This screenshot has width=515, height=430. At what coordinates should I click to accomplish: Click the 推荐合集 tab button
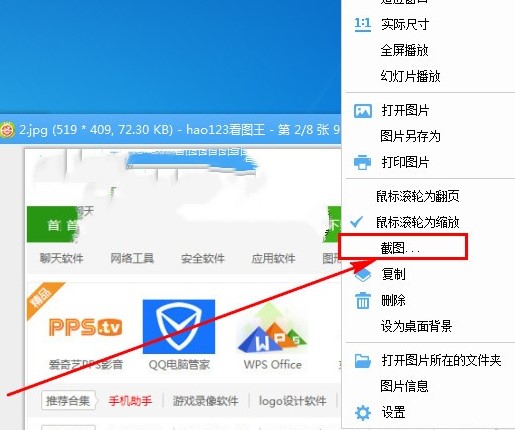pos(68,400)
